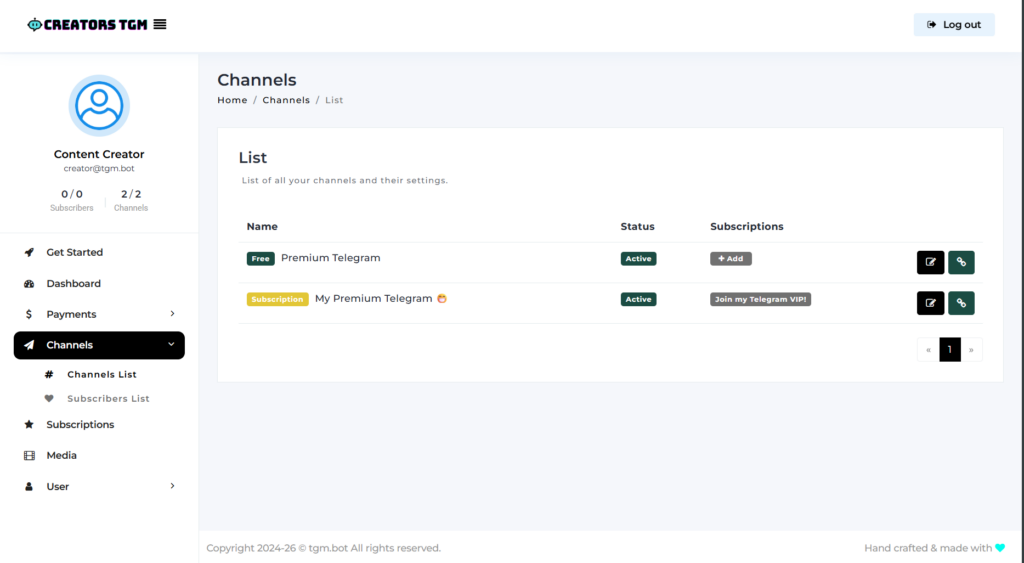Click the Join my Telegram VIP! badge

coord(761,299)
